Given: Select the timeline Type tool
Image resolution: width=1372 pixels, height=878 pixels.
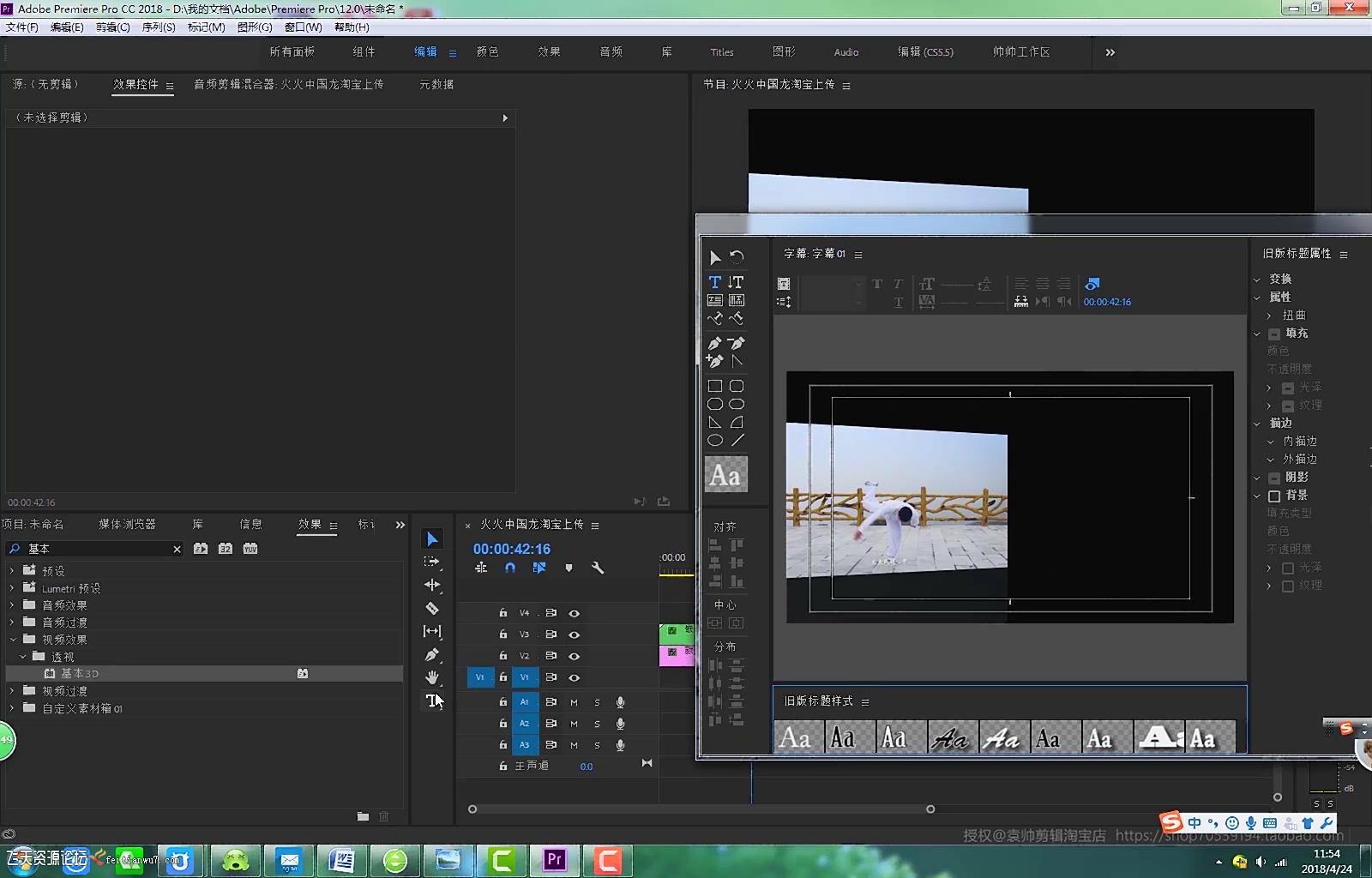Looking at the screenshot, I should [x=432, y=701].
